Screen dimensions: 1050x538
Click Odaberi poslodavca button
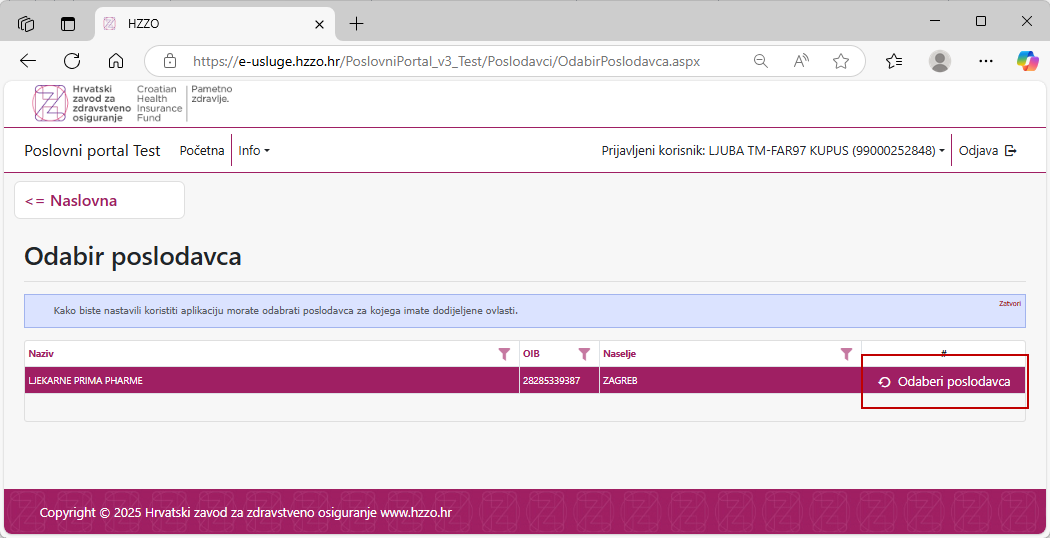point(944,382)
